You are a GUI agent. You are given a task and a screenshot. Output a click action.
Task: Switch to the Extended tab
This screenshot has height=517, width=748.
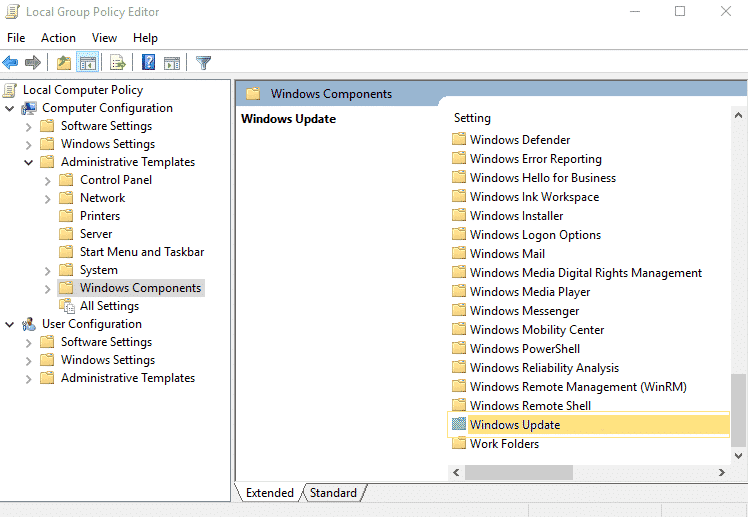269,493
